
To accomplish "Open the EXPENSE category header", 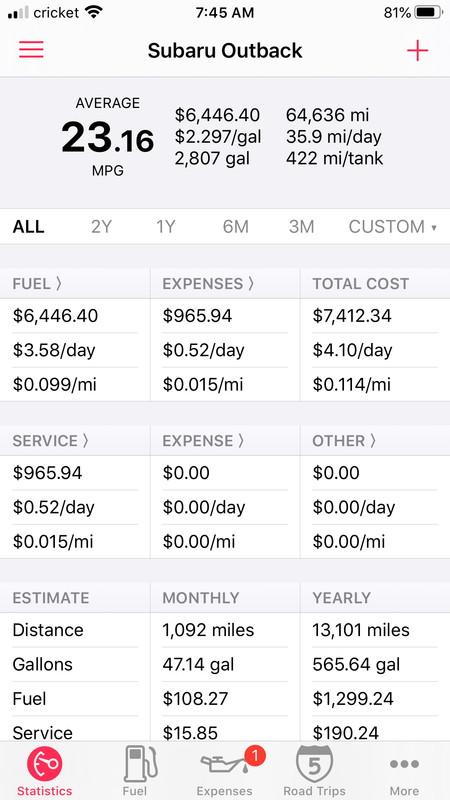I will (x=204, y=441).
